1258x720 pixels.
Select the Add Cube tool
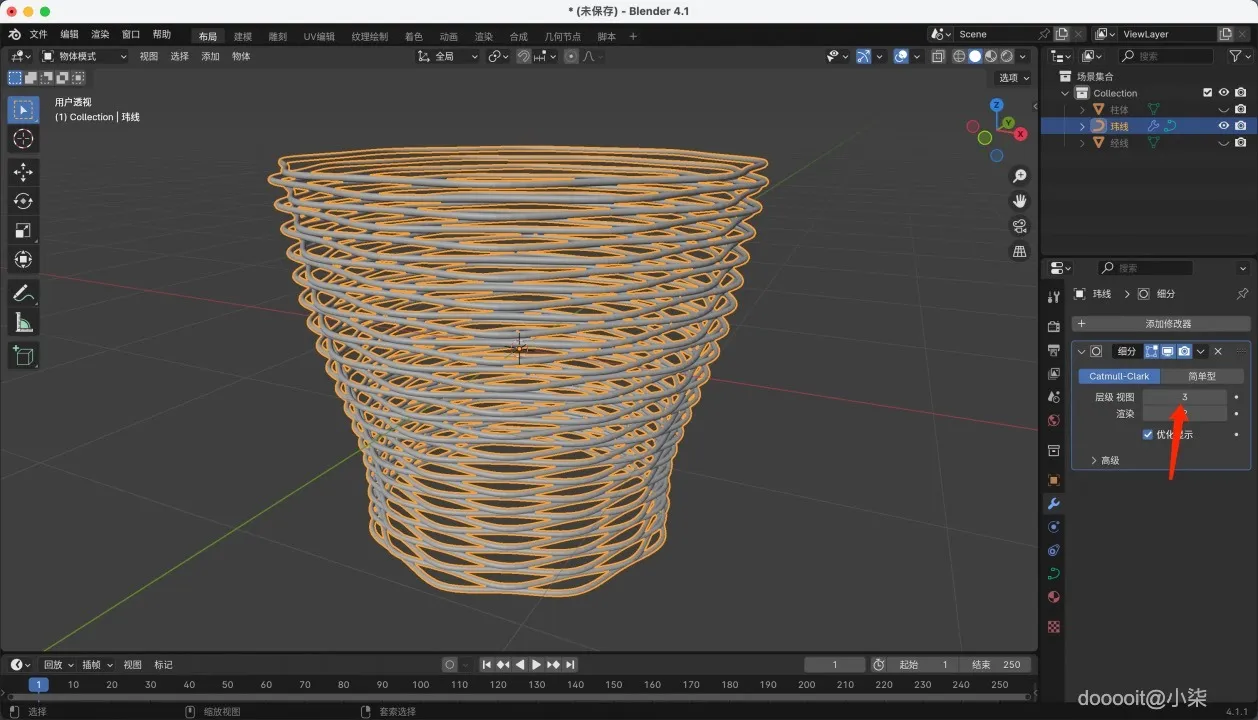click(24, 355)
